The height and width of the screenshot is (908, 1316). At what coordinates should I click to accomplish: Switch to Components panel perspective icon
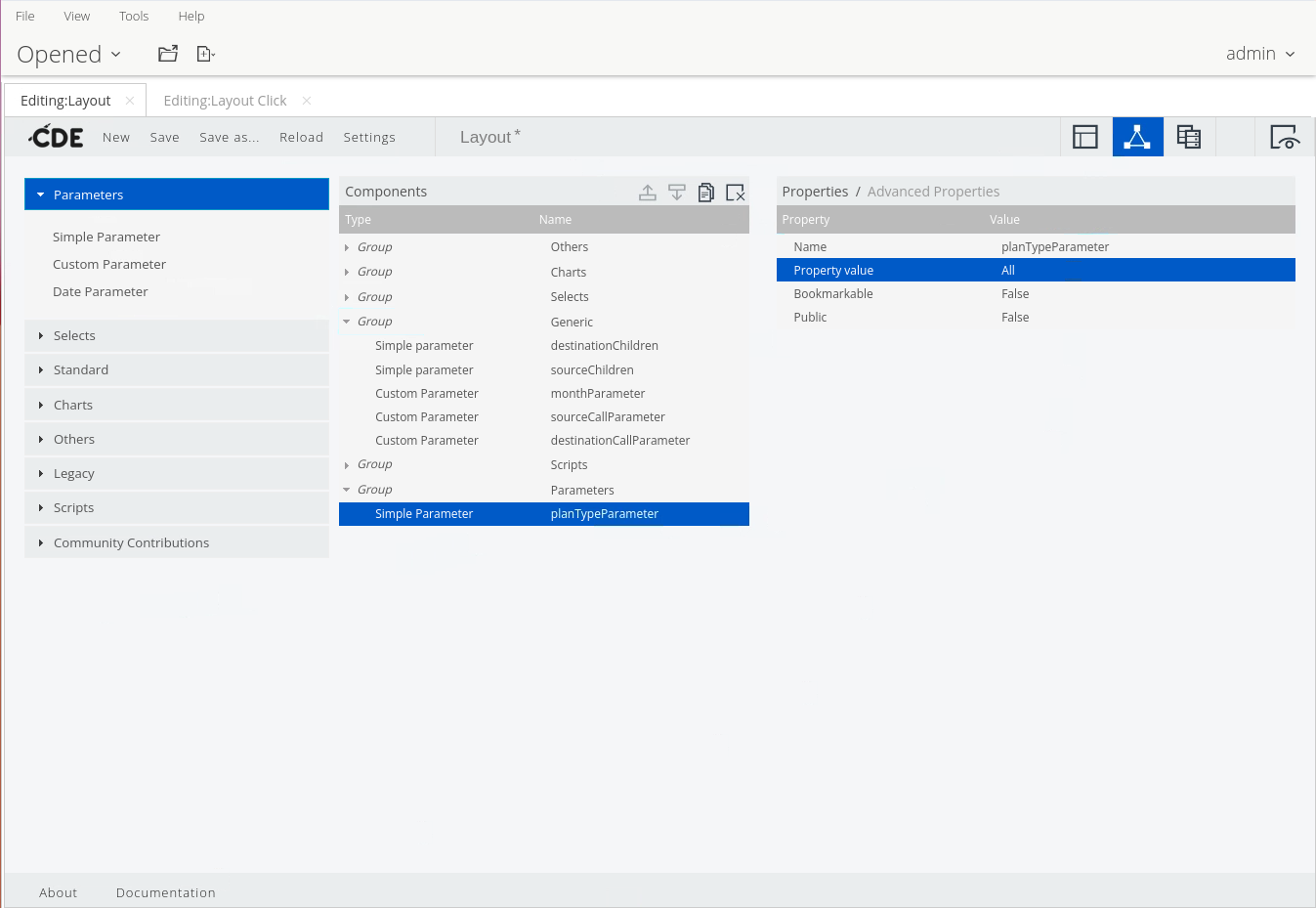[1137, 137]
